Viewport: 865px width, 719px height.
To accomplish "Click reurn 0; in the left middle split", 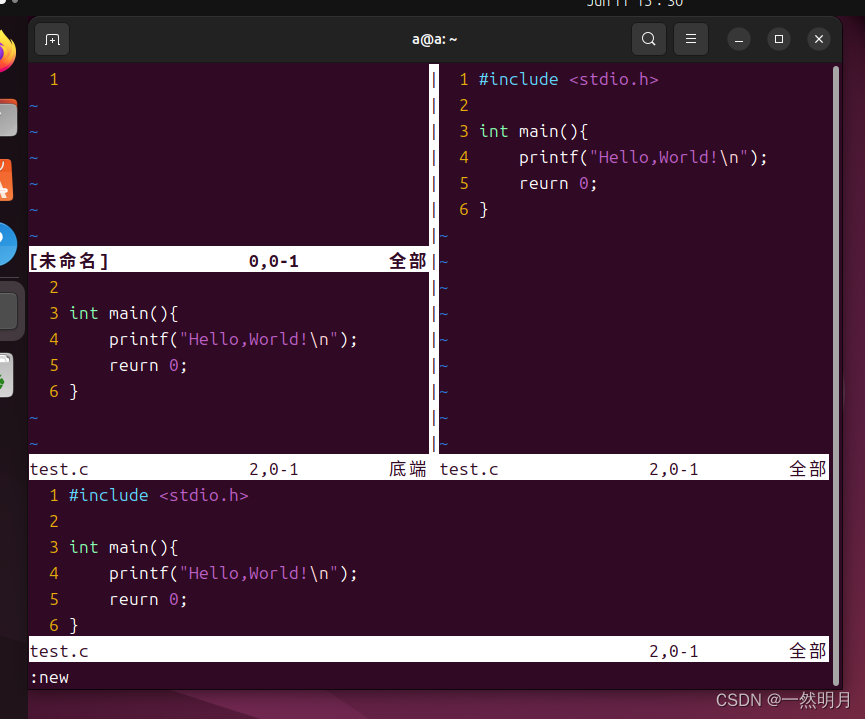I will coord(148,365).
